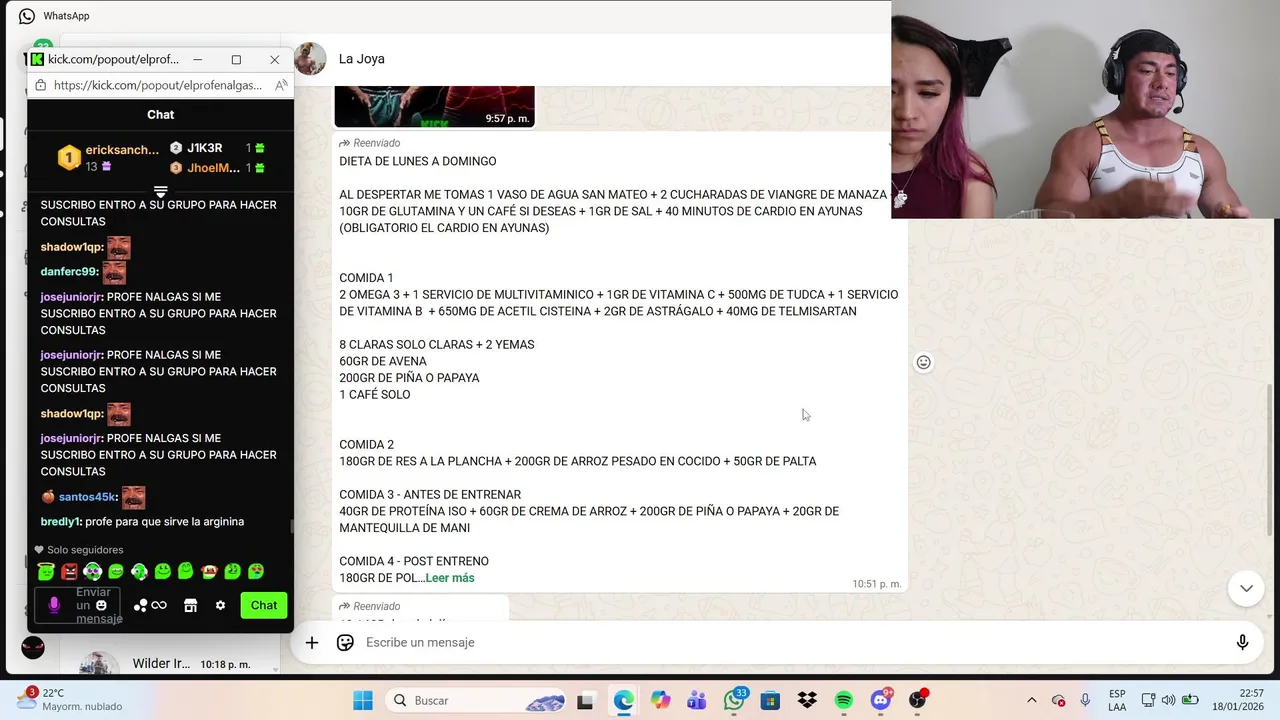Screen dimensions: 1280x720
Task: Click the purple microphone icon in Kick chat
Action: click(54, 605)
